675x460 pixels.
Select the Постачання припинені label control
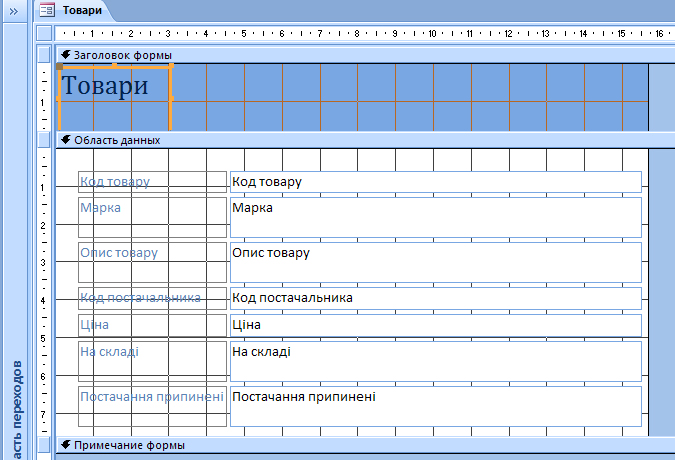152,406
